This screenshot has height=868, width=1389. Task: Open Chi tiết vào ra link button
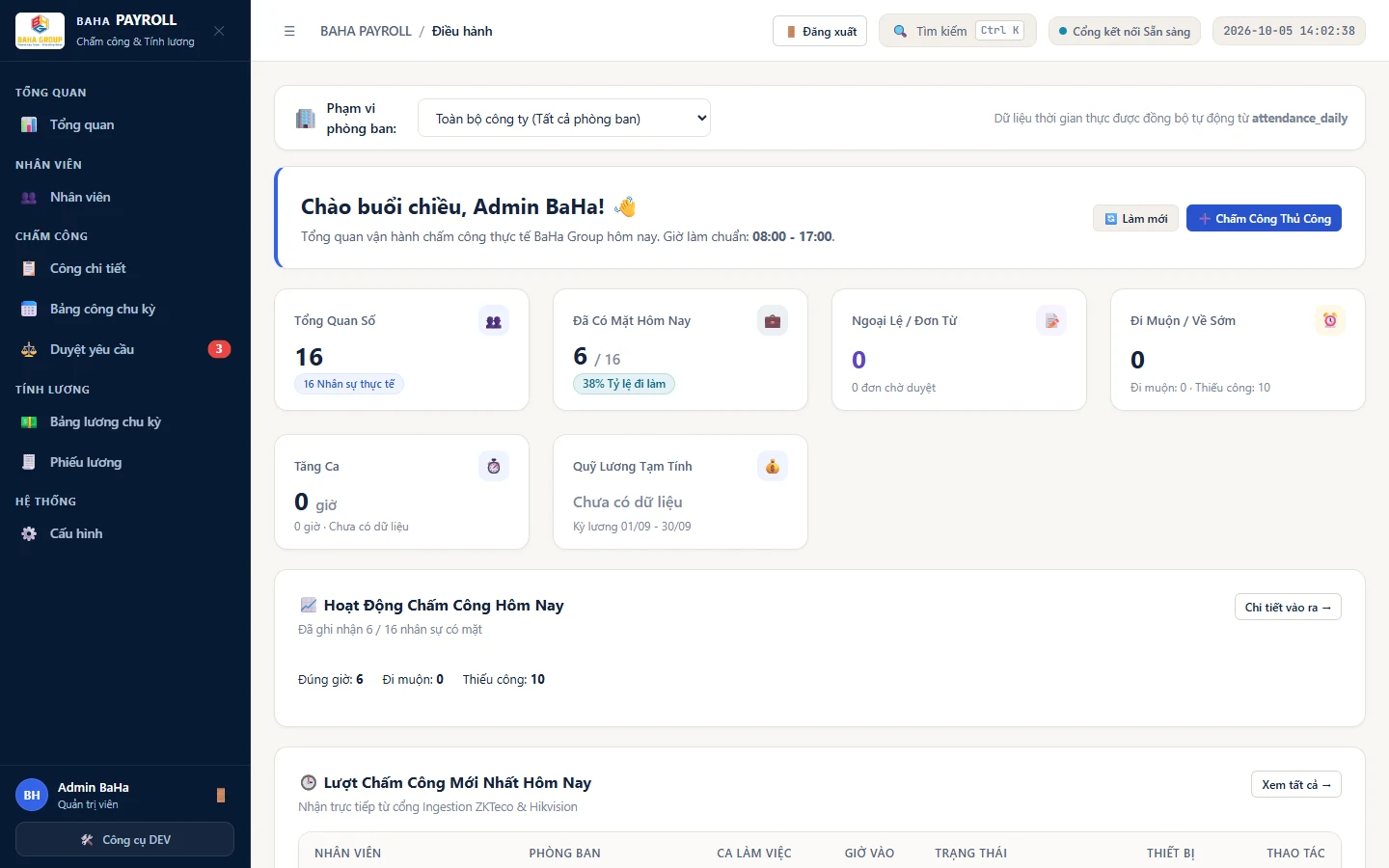[1288, 607]
